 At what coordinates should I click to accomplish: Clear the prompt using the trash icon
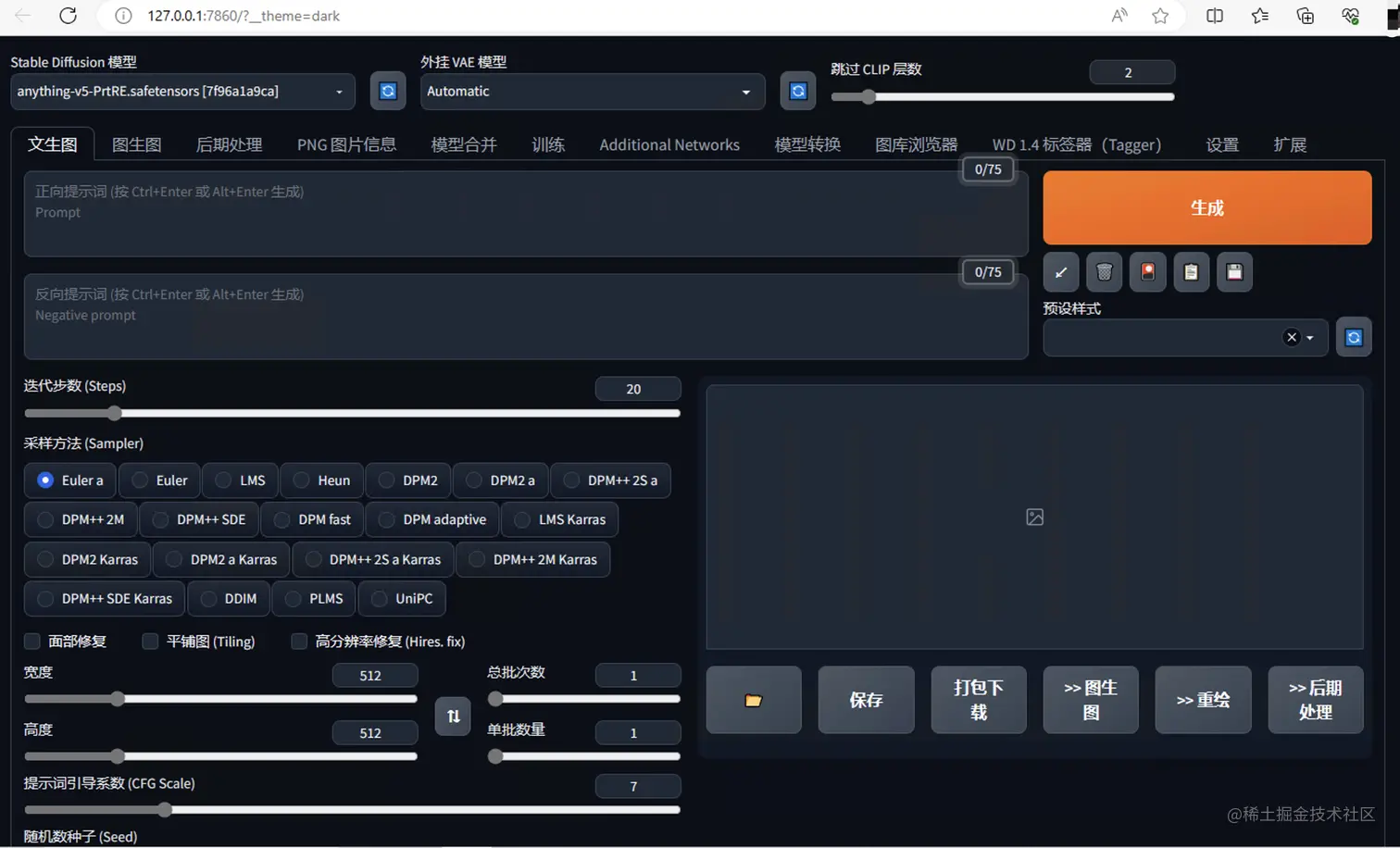[1104, 271]
